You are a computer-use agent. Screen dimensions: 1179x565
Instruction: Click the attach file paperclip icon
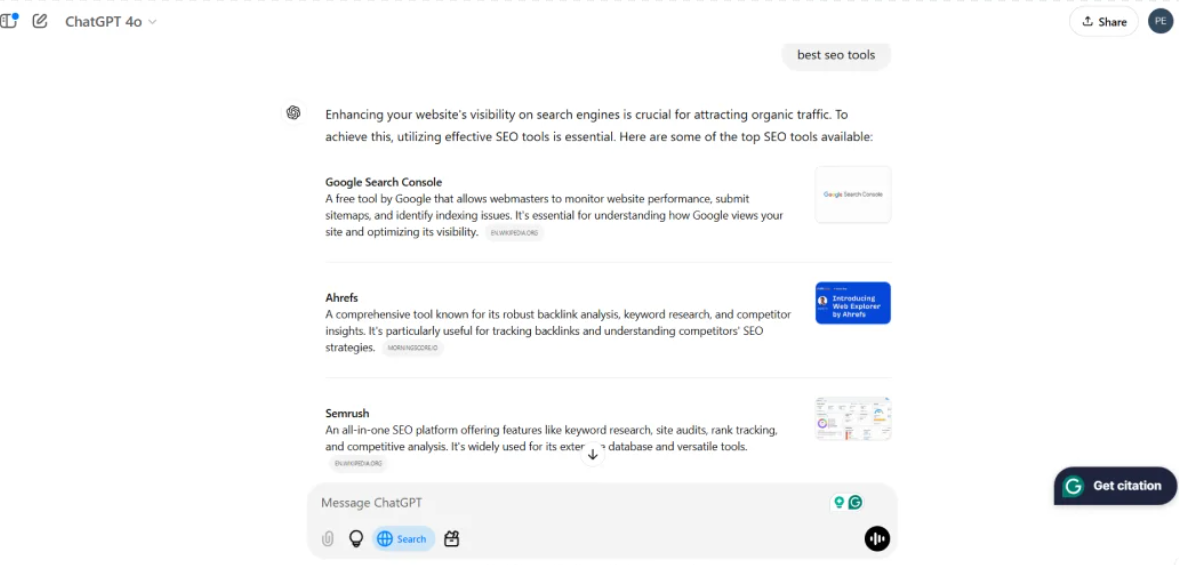click(327, 539)
